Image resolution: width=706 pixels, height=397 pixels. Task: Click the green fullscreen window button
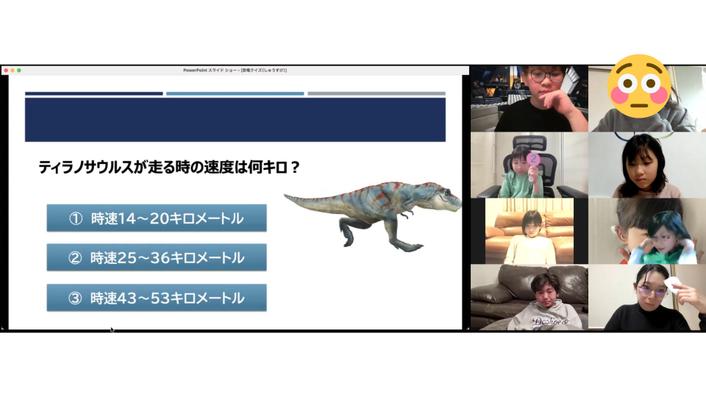pos(18,70)
